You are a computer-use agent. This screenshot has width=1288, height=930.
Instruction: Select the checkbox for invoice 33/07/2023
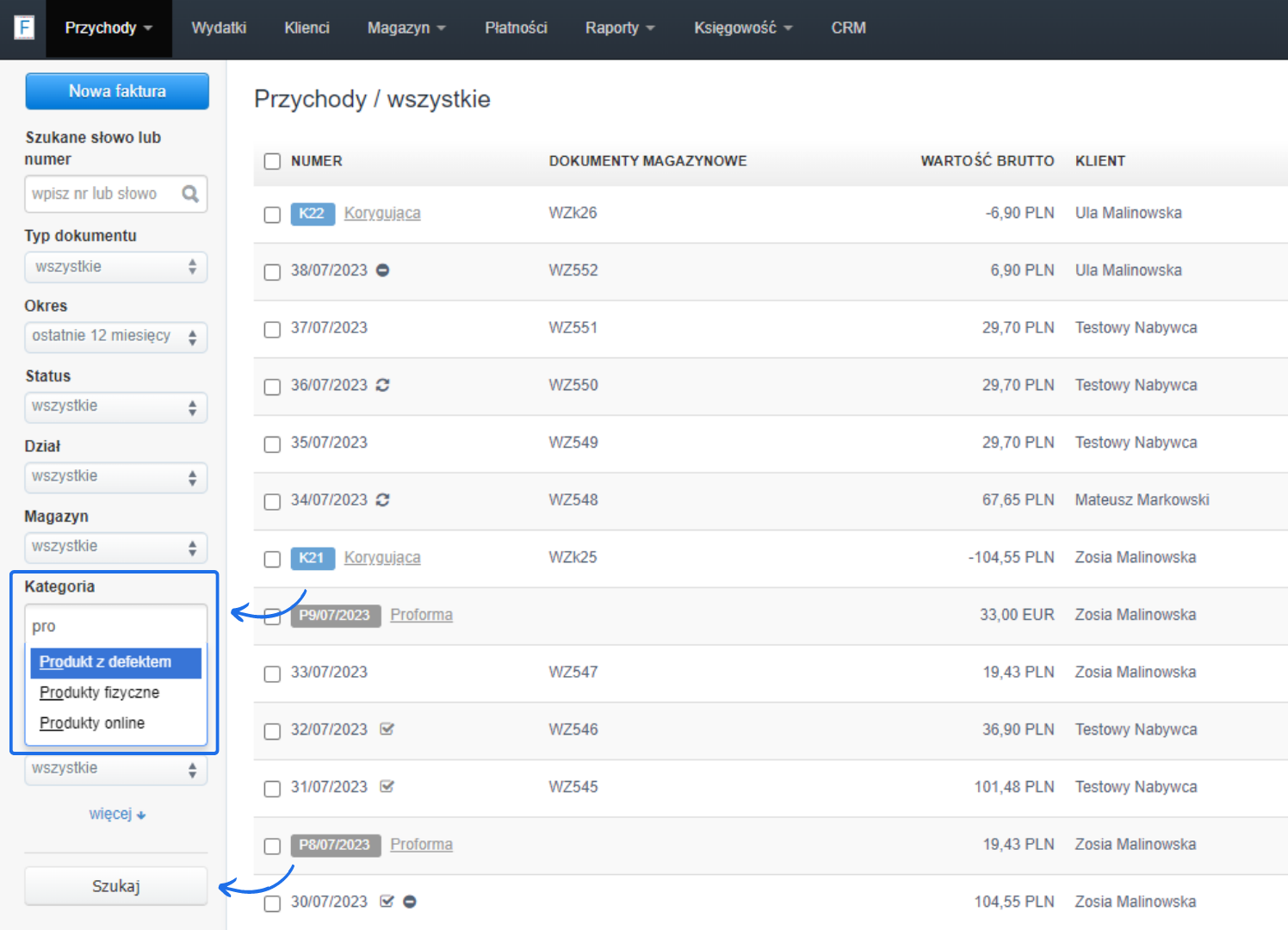click(272, 673)
